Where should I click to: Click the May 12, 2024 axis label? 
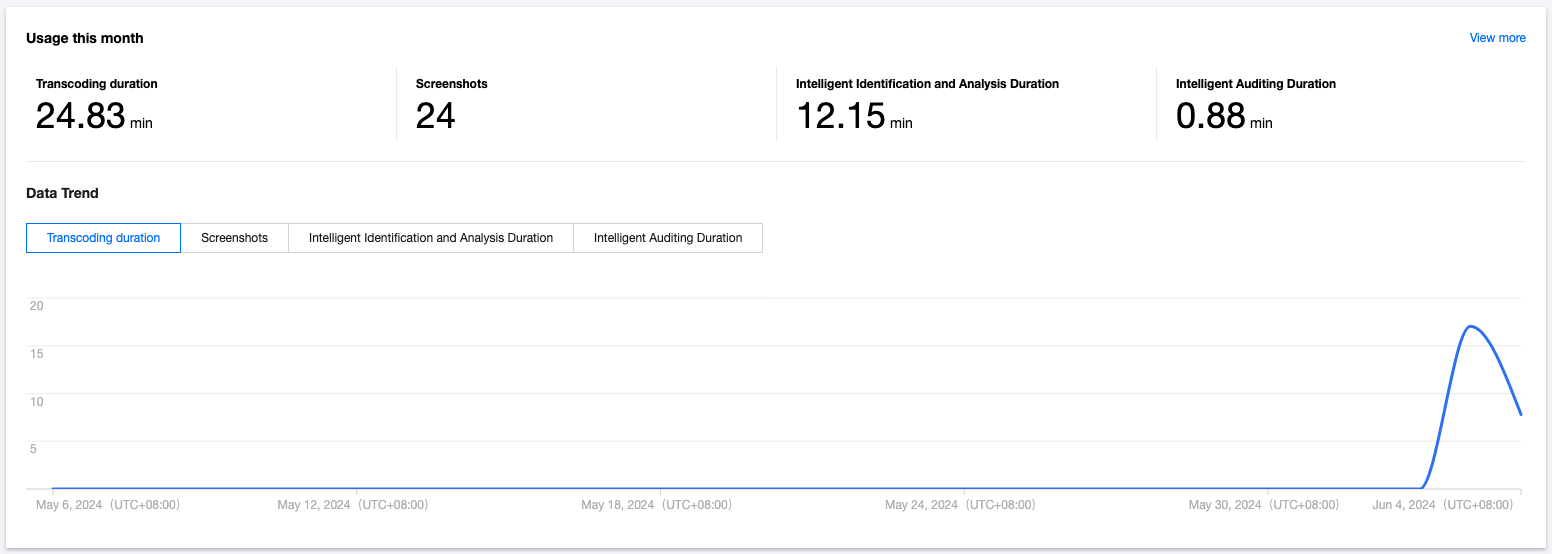point(352,505)
